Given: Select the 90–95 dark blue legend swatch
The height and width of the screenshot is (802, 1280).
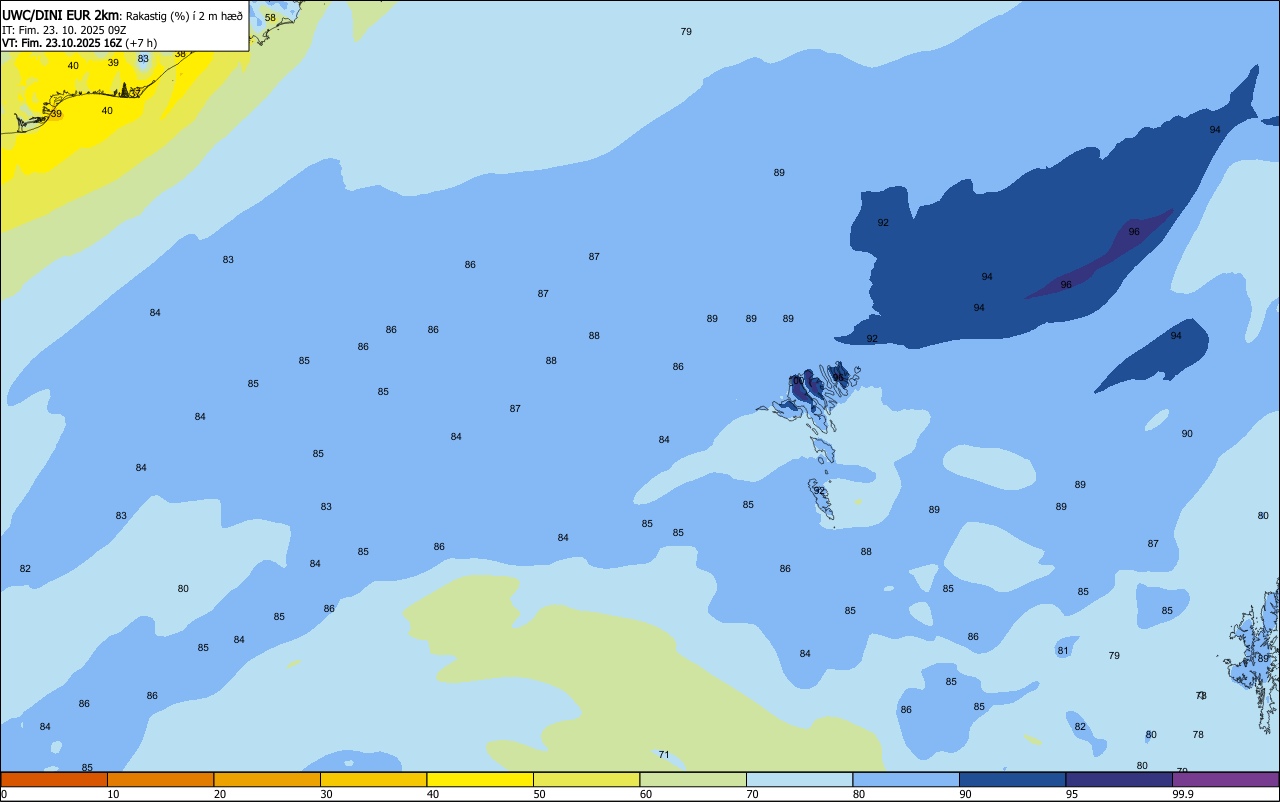Looking at the screenshot, I should tap(1012, 779).
